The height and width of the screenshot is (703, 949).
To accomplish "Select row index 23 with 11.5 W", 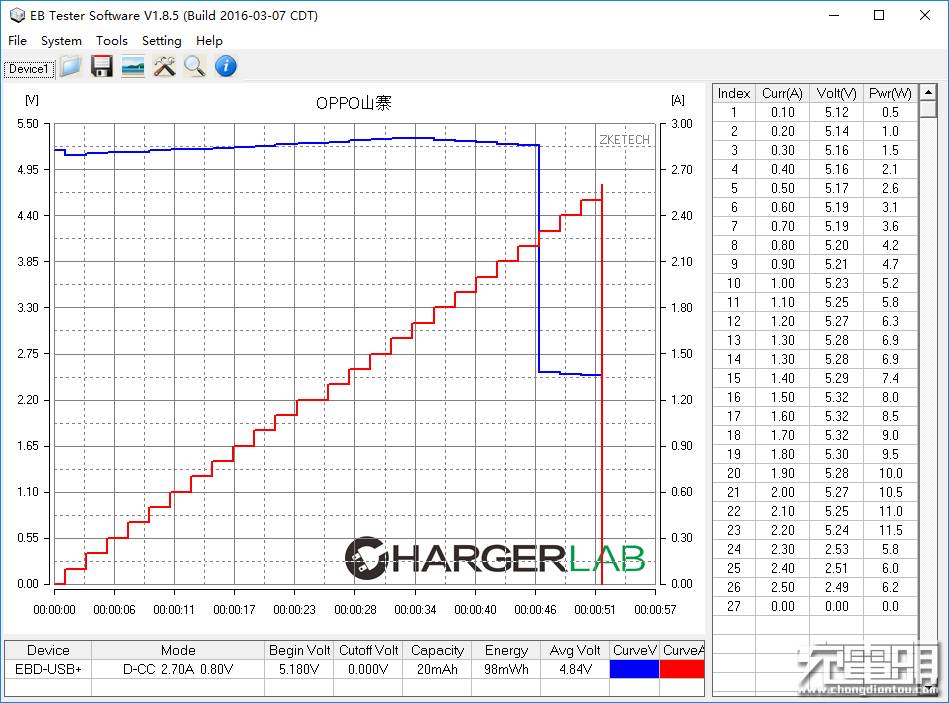I will (815, 530).
